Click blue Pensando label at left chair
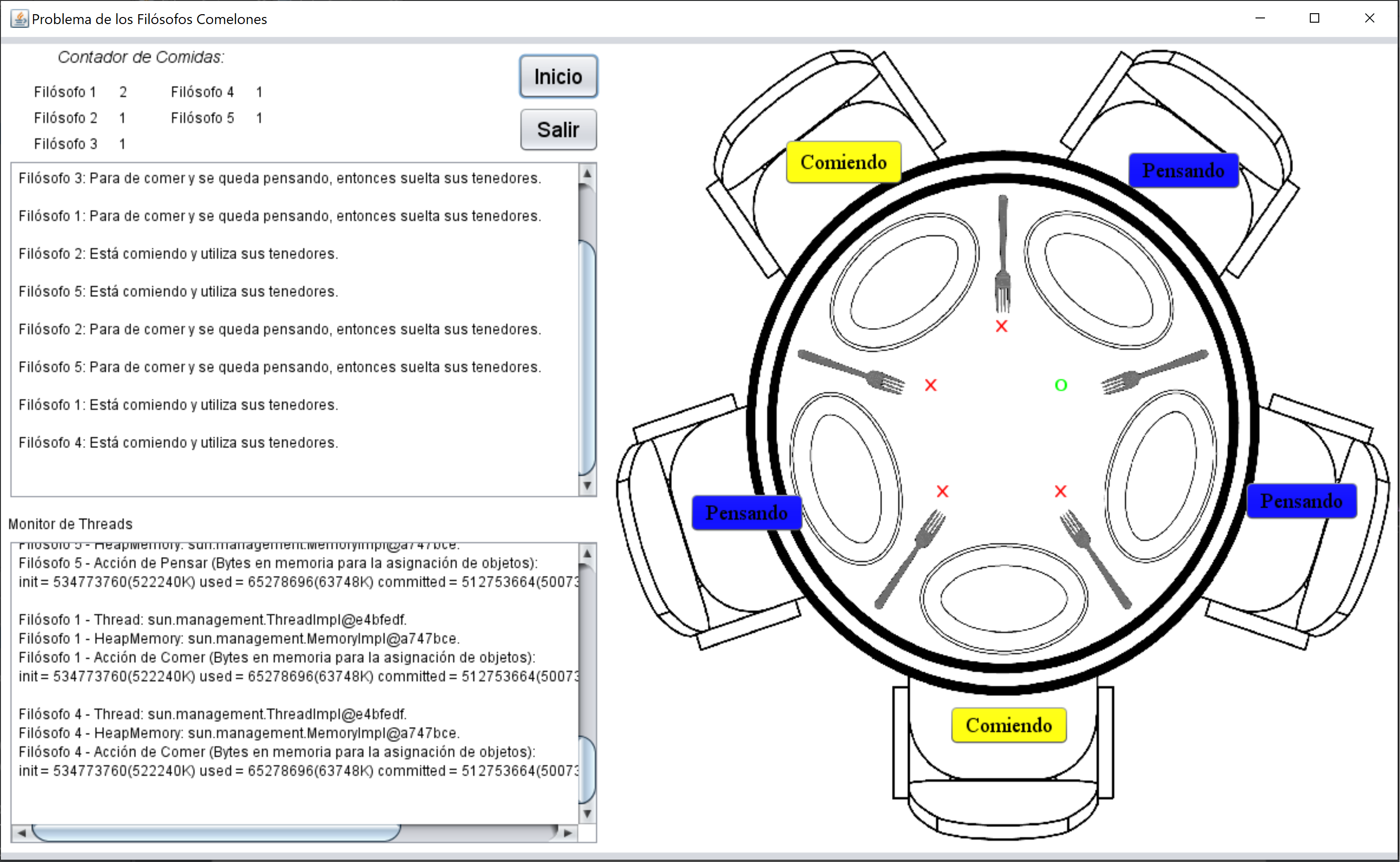 tap(746, 513)
